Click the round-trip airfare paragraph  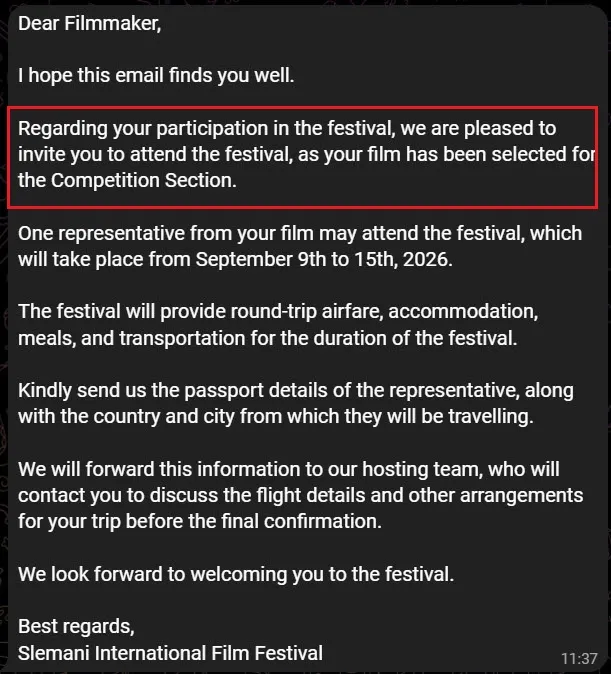278,325
